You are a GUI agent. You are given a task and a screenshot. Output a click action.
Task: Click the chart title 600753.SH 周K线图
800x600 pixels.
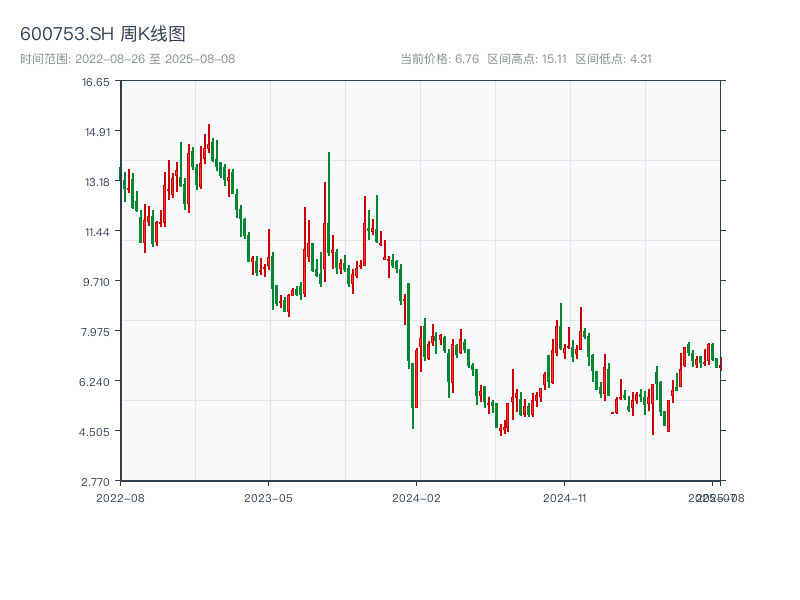point(103,34)
